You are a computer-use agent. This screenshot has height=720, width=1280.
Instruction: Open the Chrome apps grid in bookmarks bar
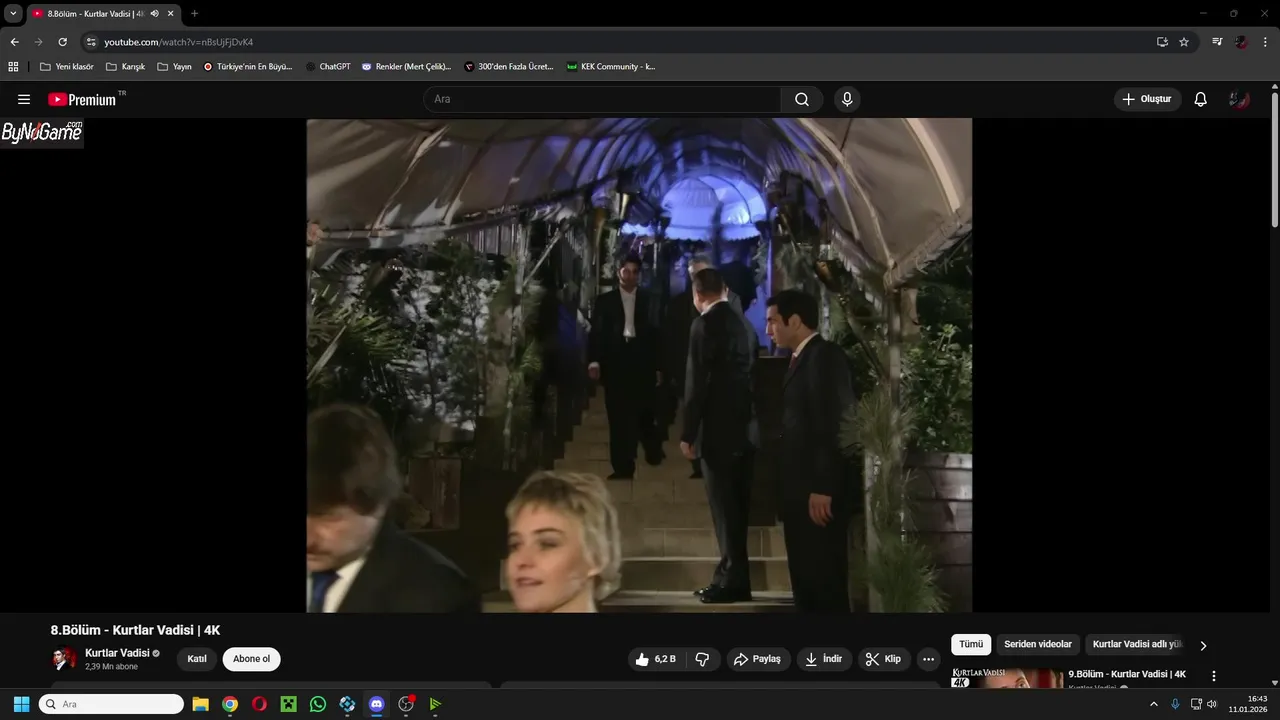tap(13, 67)
